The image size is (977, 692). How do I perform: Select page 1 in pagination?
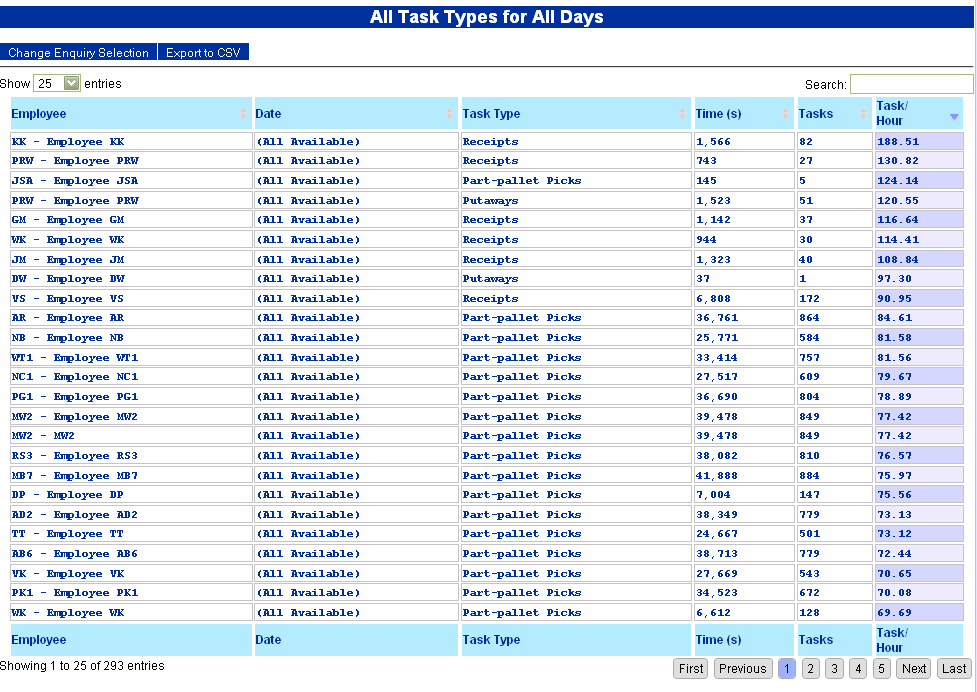787,668
